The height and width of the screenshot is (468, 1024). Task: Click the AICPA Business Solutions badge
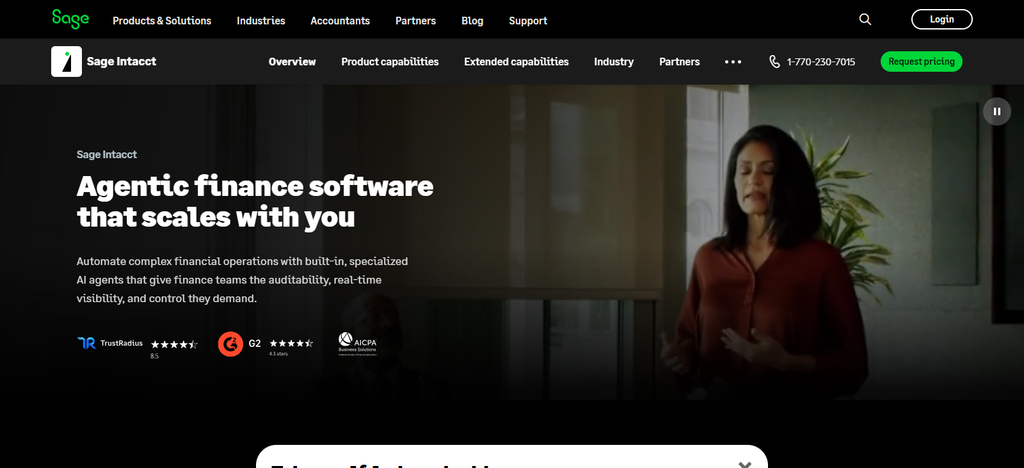coord(357,343)
